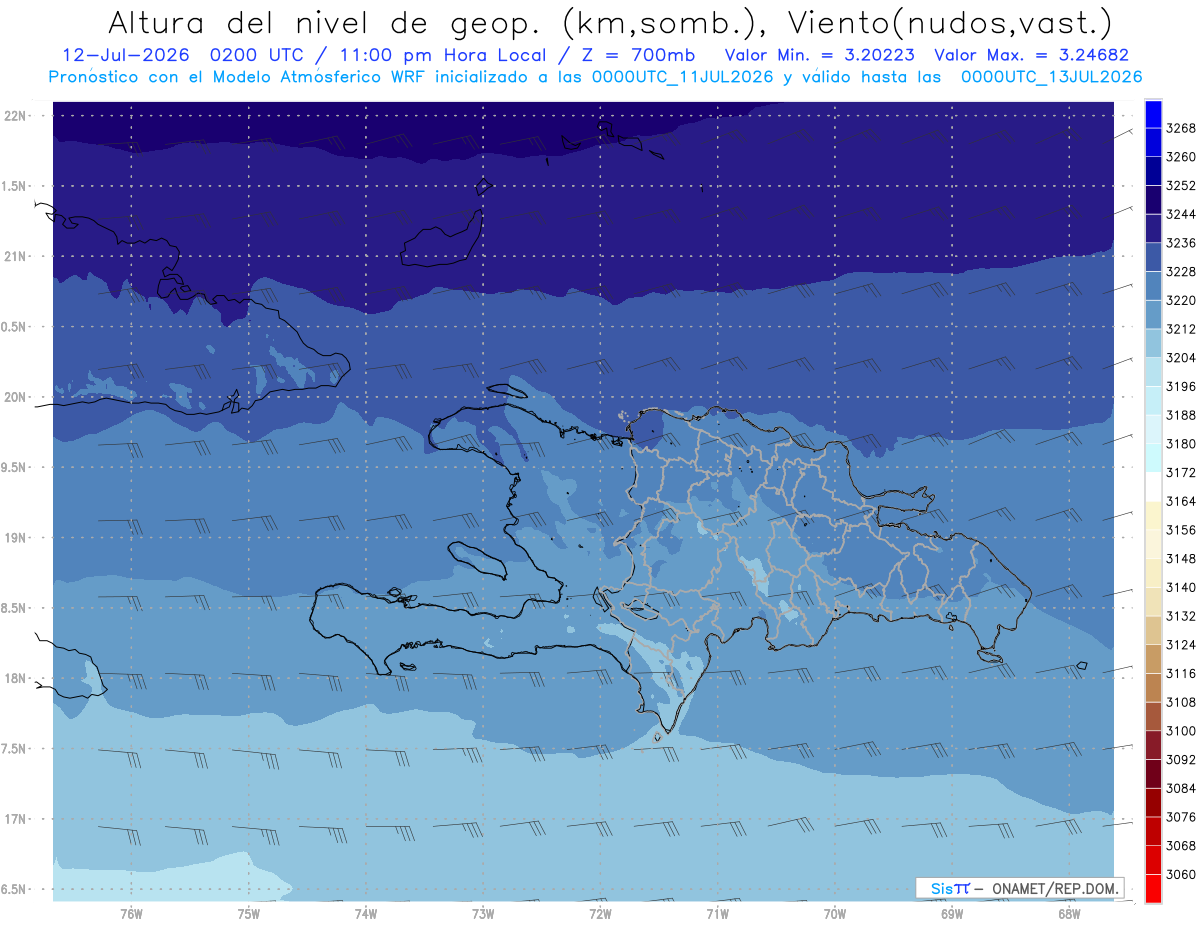The height and width of the screenshot is (927, 1200).
Task: Click the 'SisTT - ONAMET/REP.DOM.' credit box
Action: (1020, 888)
